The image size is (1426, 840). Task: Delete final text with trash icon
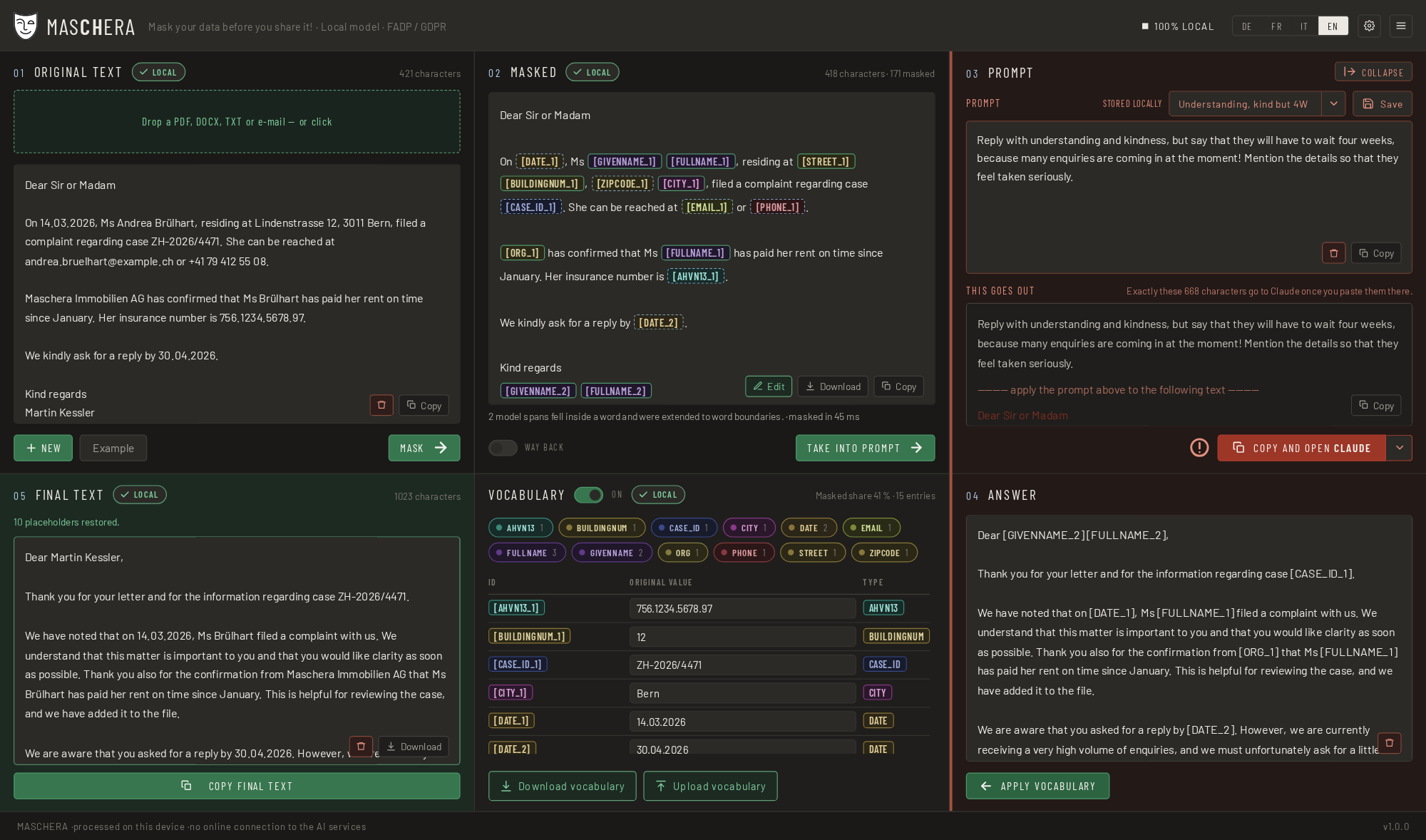coord(361,747)
